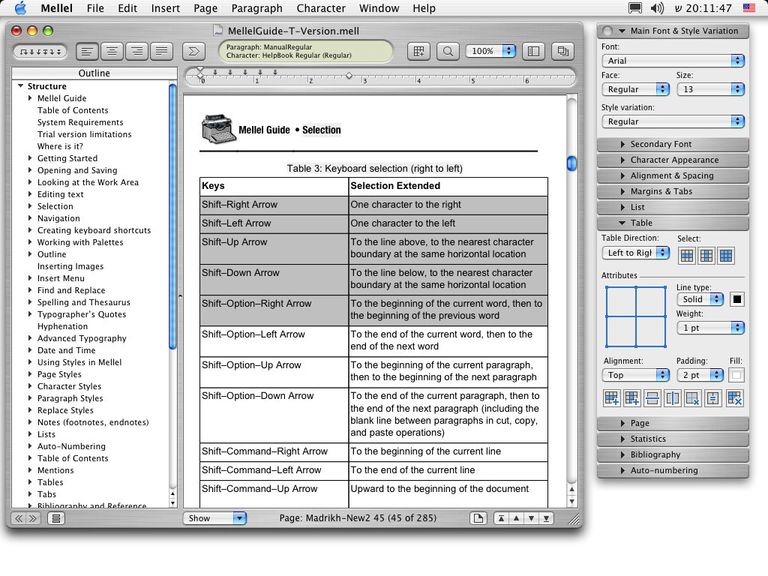This screenshot has height=576, width=768.
Task: Click the insert table toolbar icon
Action: [x=419, y=51]
